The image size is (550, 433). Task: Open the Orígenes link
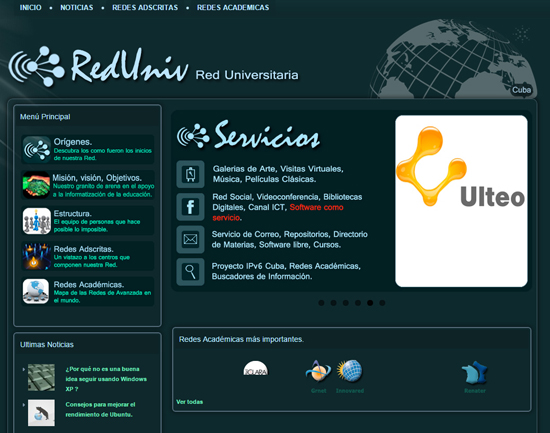(x=73, y=142)
